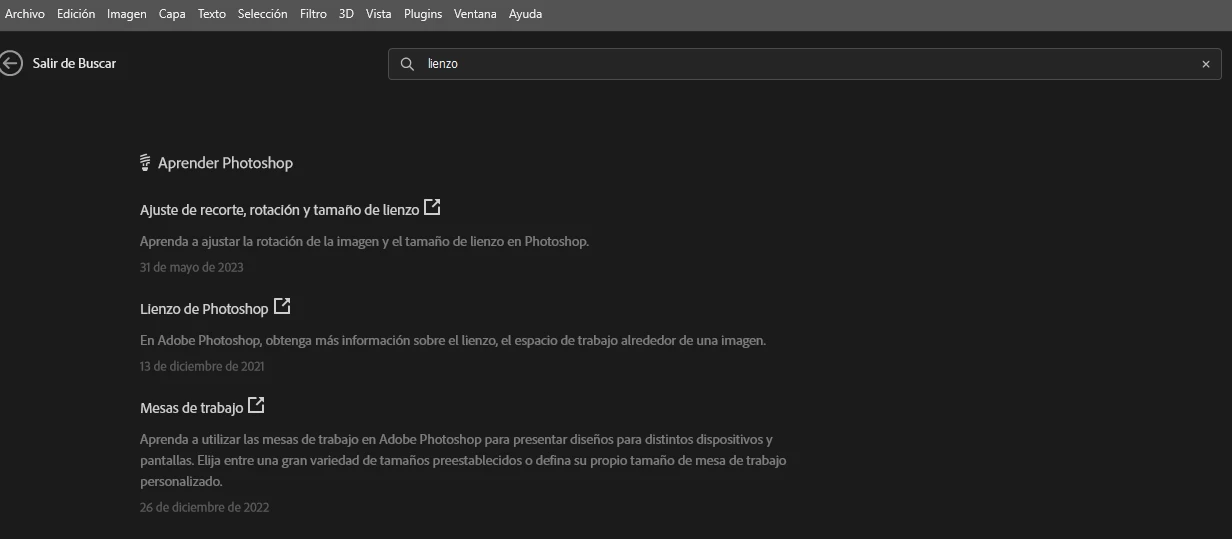
Task: Click the date '26 de diciembre de 2022'
Action: click(x=204, y=507)
